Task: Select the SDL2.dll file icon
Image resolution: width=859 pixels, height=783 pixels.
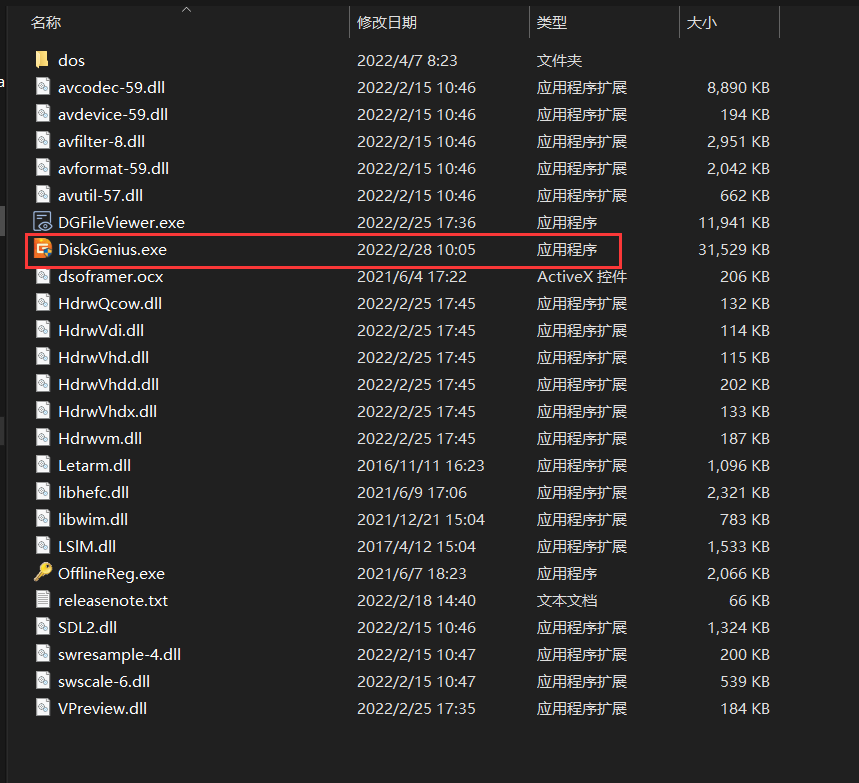Action: (x=43, y=627)
